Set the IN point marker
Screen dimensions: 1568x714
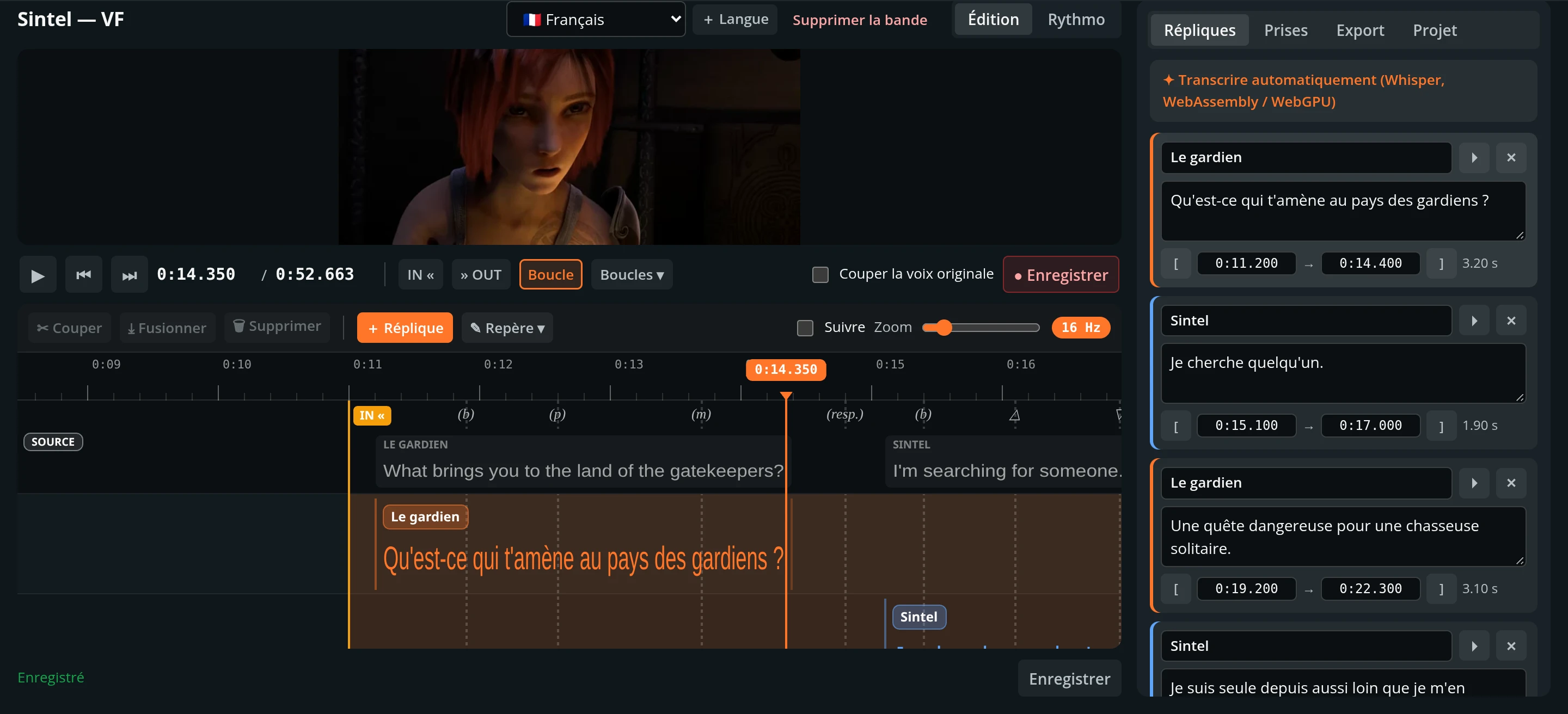(421, 275)
